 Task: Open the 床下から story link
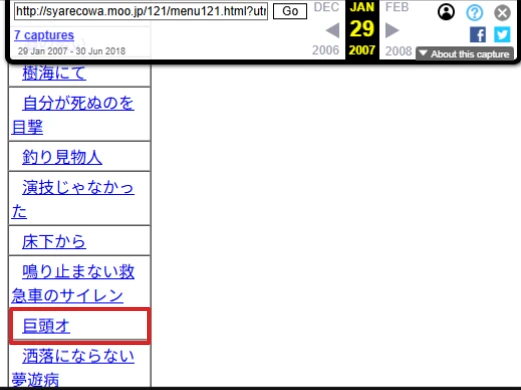tap(54, 242)
